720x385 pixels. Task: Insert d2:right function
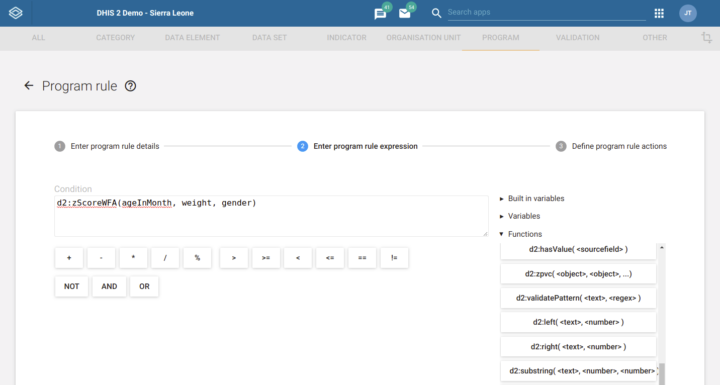pos(578,346)
